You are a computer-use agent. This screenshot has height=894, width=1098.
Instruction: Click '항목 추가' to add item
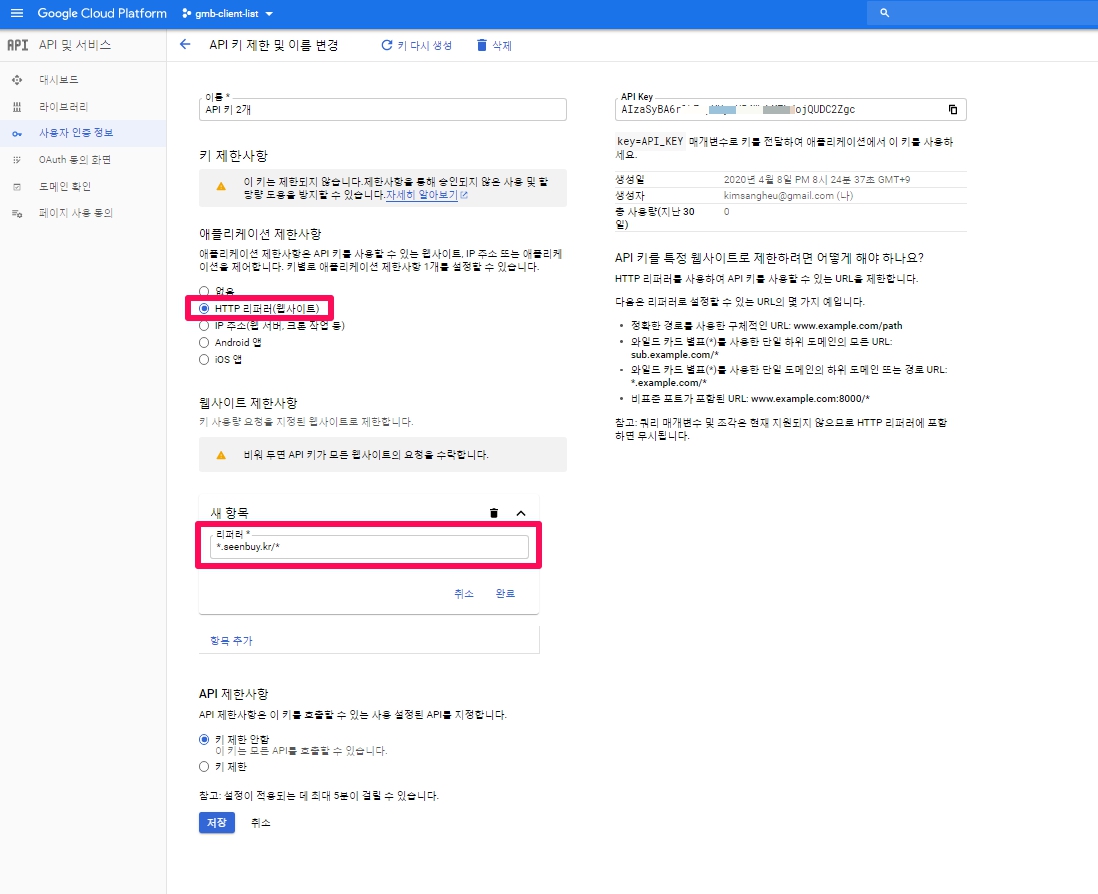coord(231,639)
